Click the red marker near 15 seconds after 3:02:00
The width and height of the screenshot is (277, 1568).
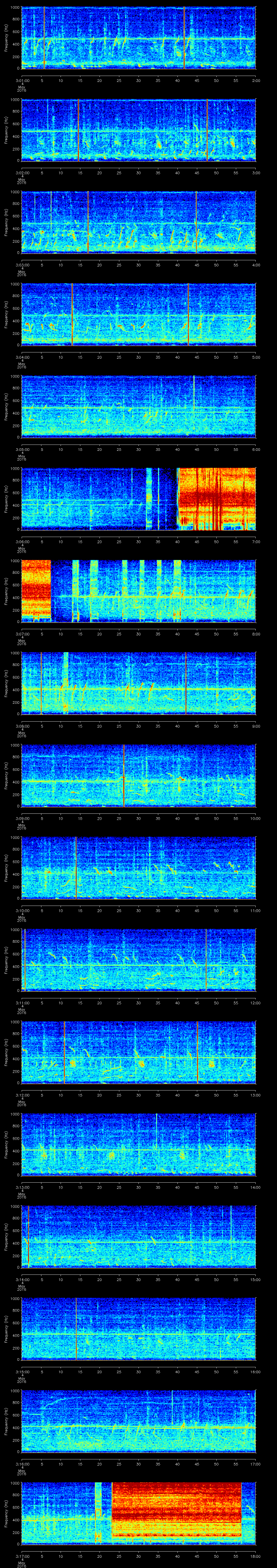78,130
